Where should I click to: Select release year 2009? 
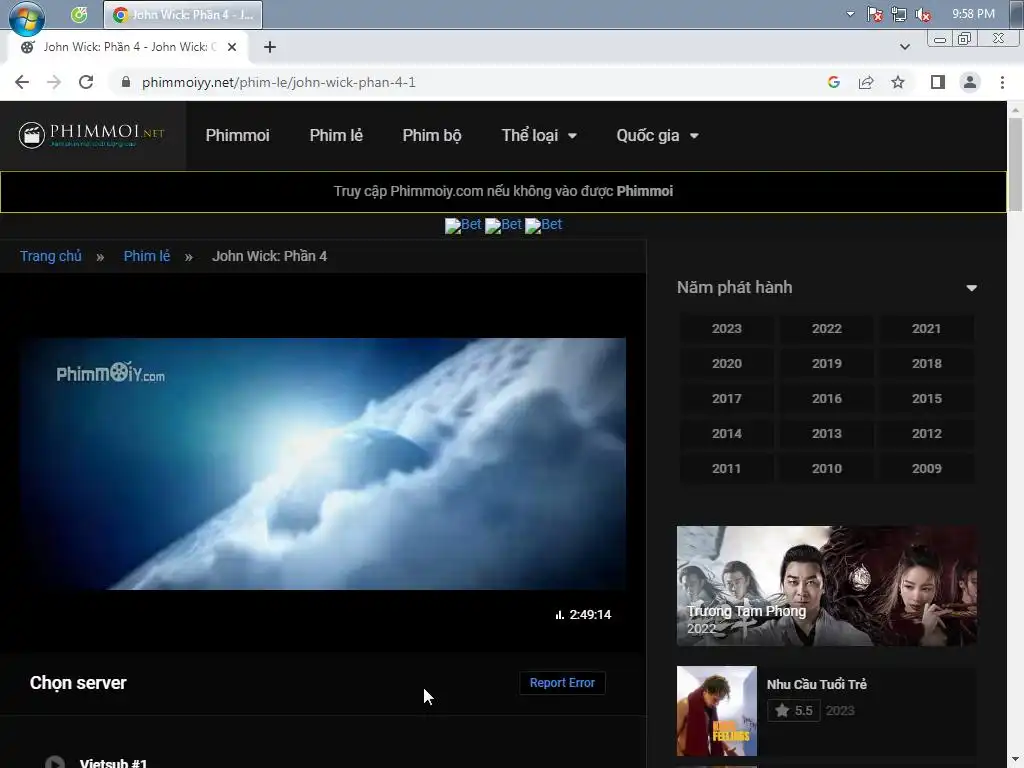pyautogui.click(x=927, y=468)
